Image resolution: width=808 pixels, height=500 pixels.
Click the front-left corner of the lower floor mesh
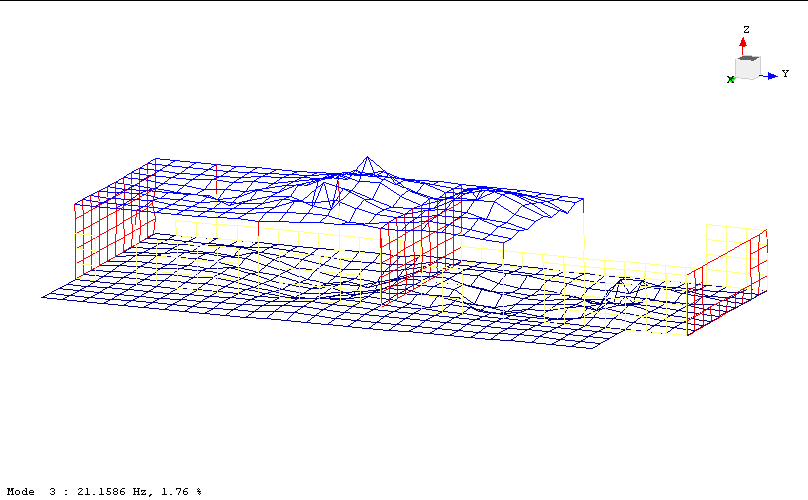click(43, 296)
